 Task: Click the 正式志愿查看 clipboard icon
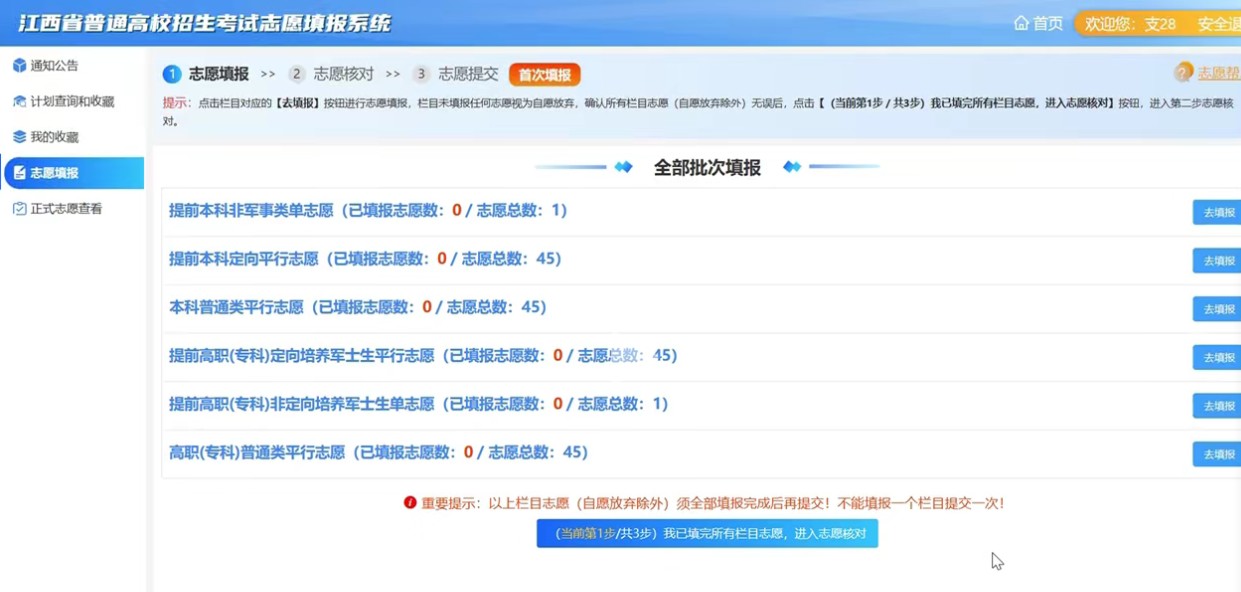point(19,209)
